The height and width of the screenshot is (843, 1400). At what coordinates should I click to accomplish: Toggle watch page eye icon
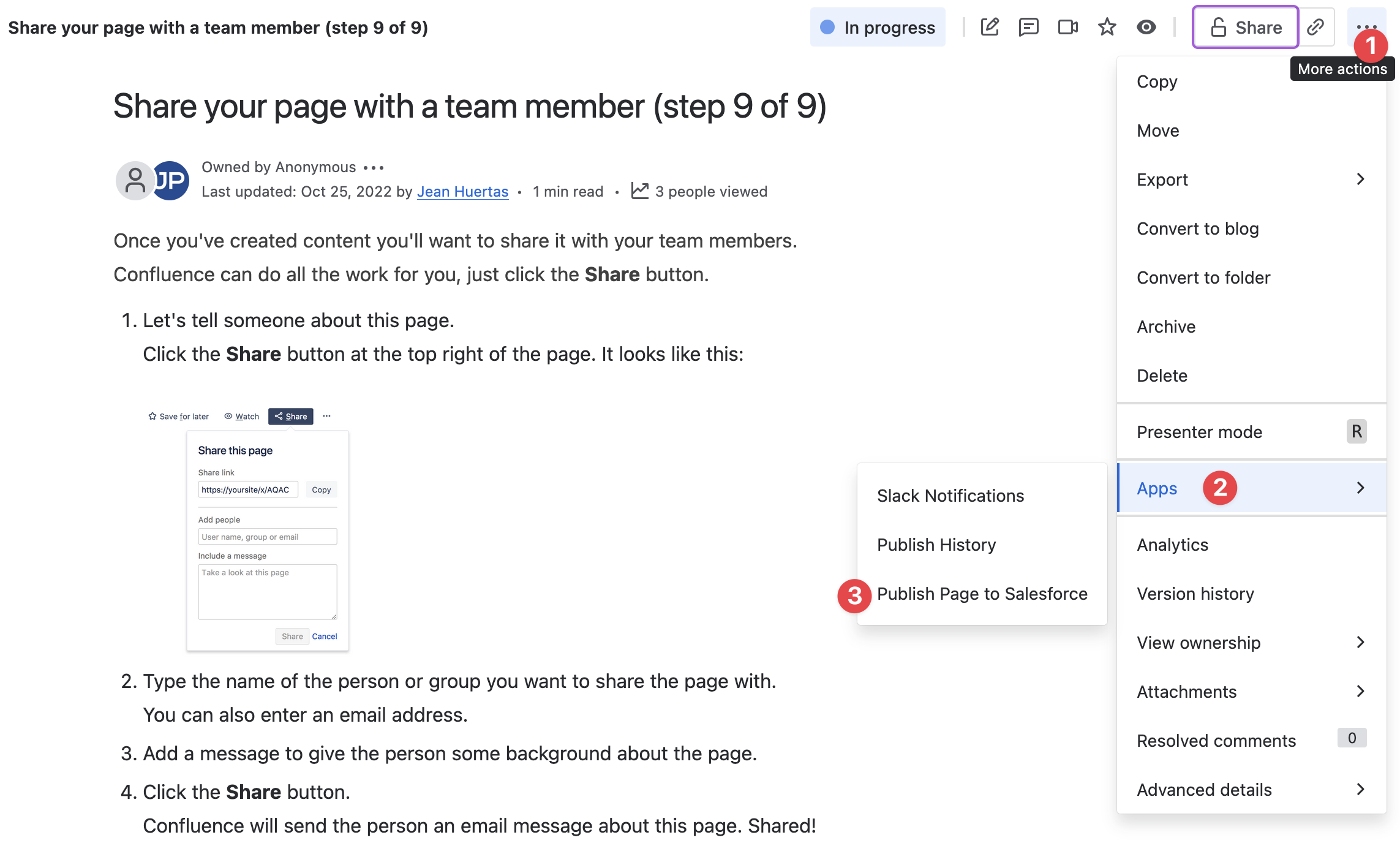[1146, 27]
